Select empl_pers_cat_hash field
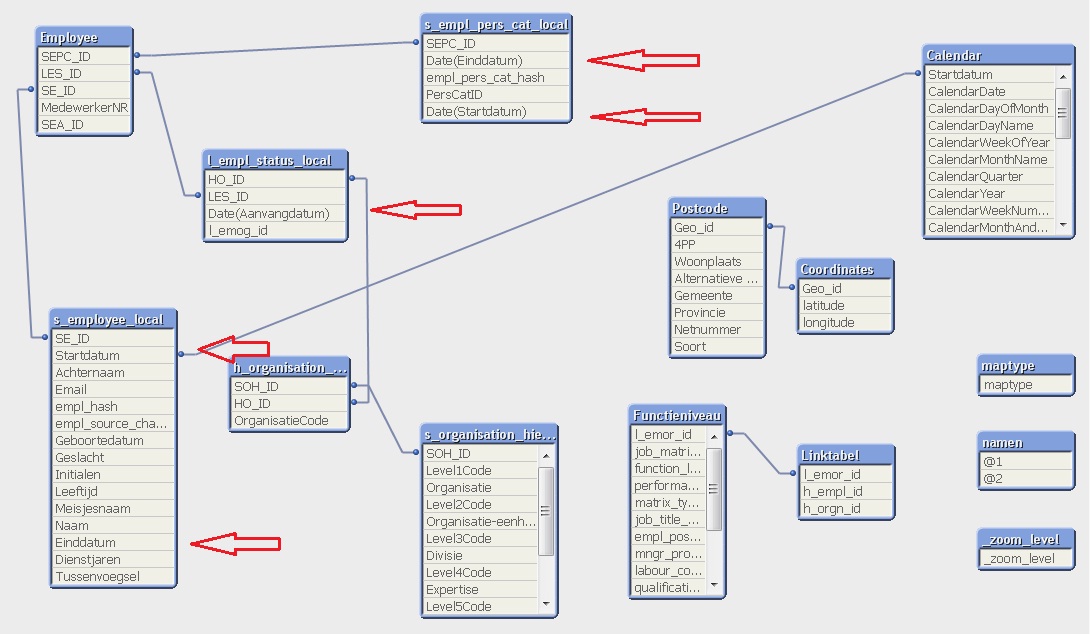The width and height of the screenshot is (1090, 634). point(496,78)
